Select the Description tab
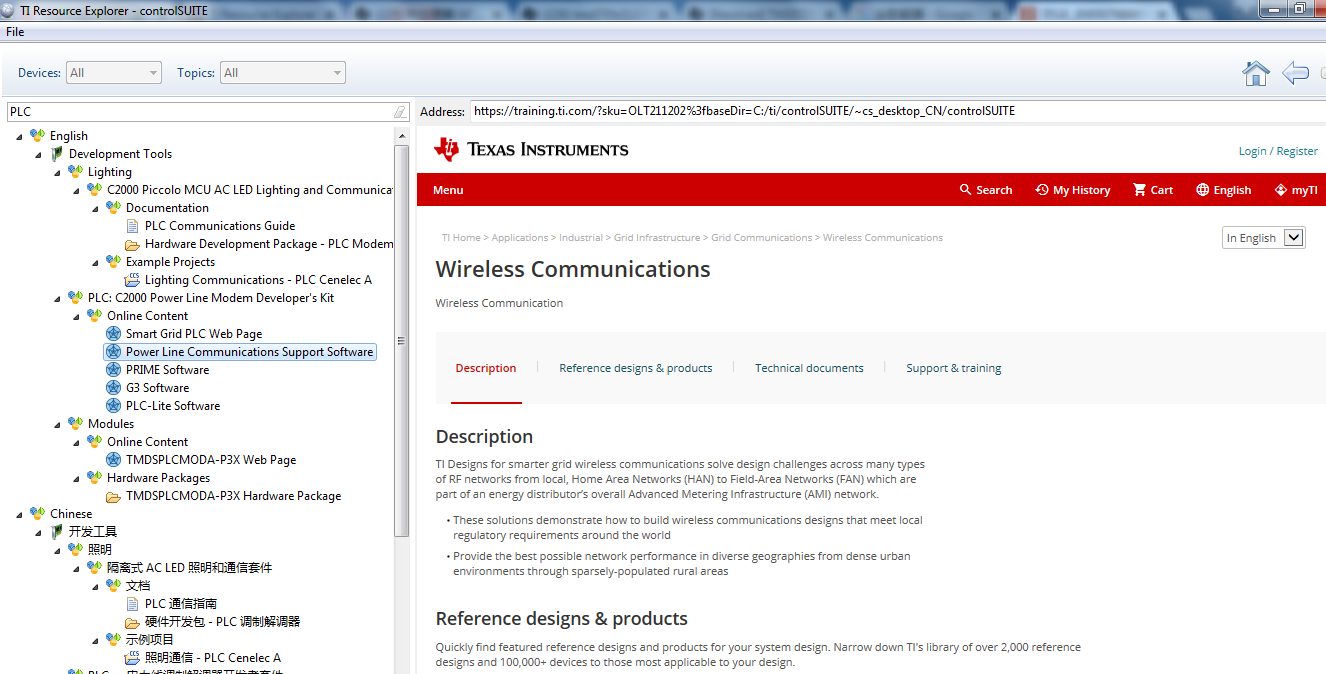 pyautogui.click(x=486, y=368)
